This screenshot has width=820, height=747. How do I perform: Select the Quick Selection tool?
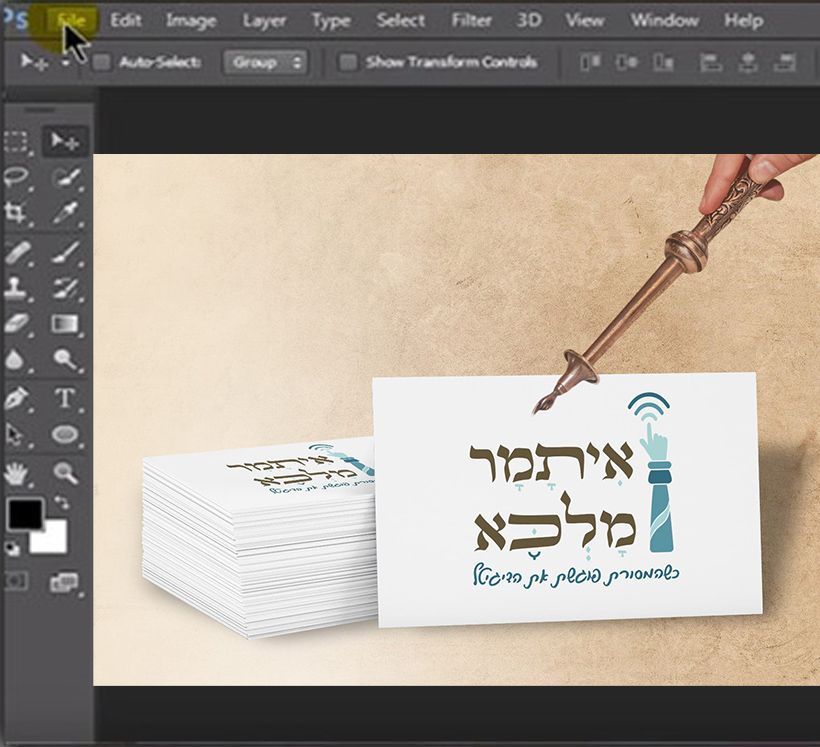point(66,177)
